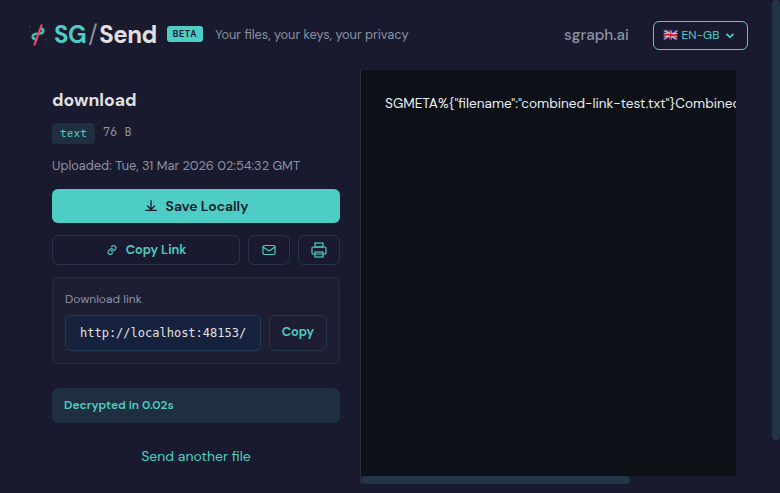Image resolution: width=780 pixels, height=493 pixels.
Task: Click the Copy Link button
Action: point(146,250)
